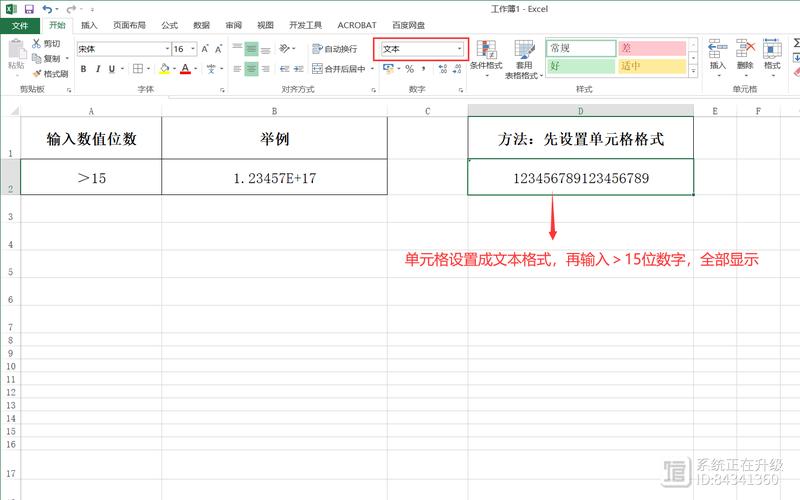
Task: Select cell containing 123456789123456789
Action: click(x=581, y=177)
